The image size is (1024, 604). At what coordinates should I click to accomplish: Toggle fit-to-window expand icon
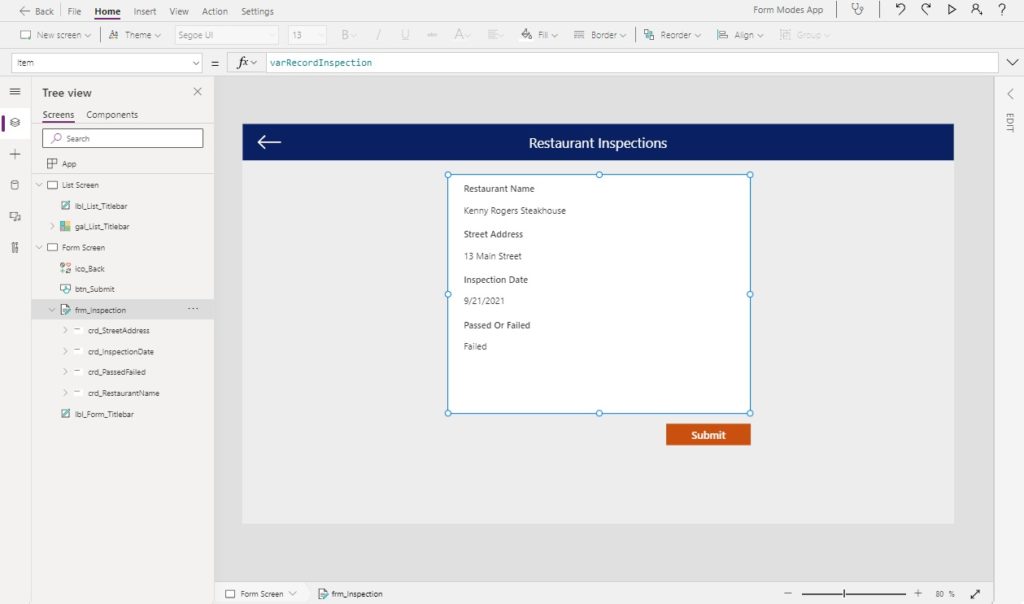coord(975,594)
